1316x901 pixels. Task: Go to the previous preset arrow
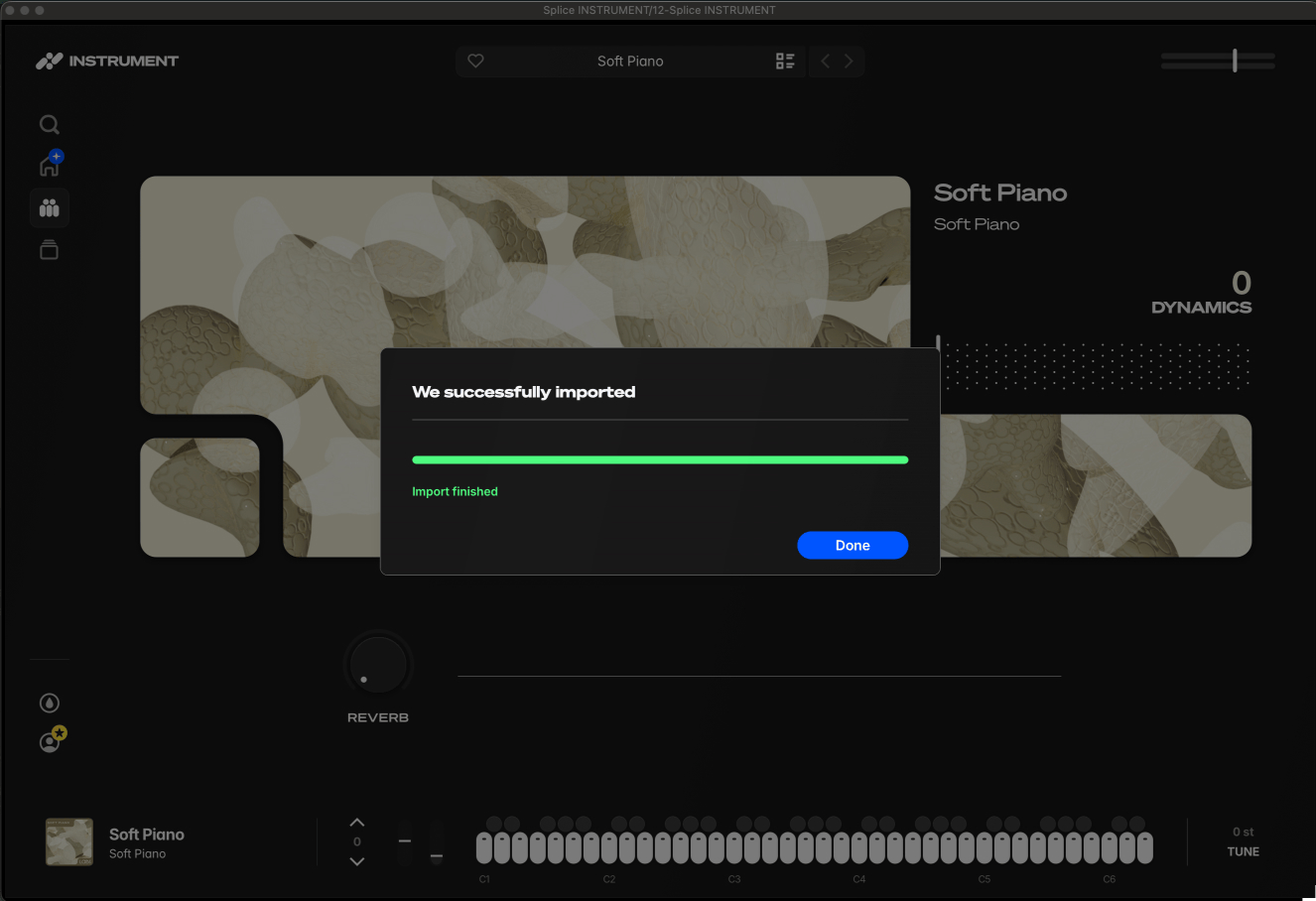click(825, 61)
